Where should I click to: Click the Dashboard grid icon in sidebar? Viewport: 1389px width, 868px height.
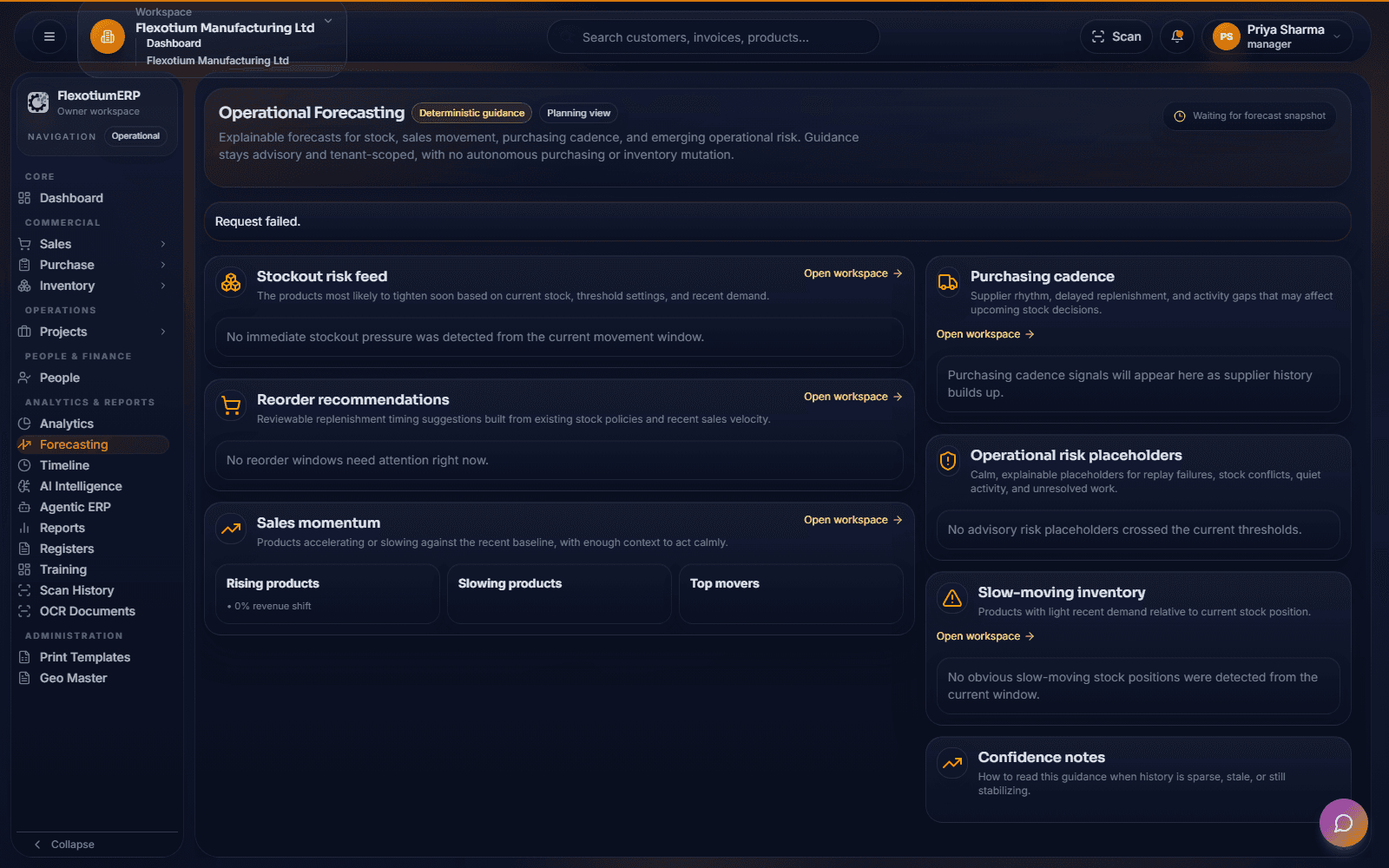coord(24,198)
